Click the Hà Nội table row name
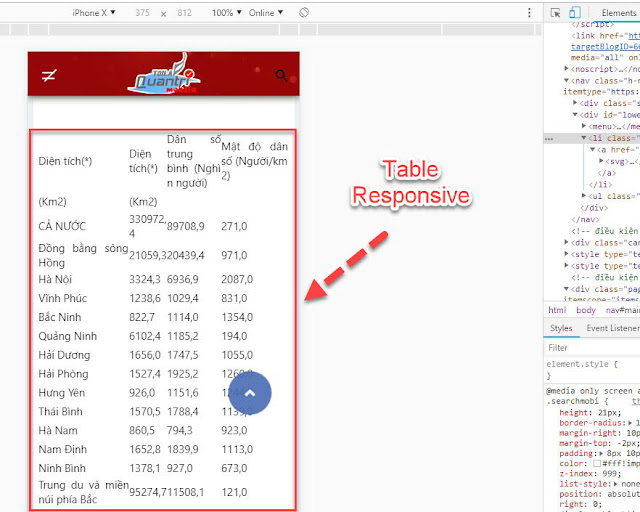This screenshot has height=512, width=640. (55, 280)
